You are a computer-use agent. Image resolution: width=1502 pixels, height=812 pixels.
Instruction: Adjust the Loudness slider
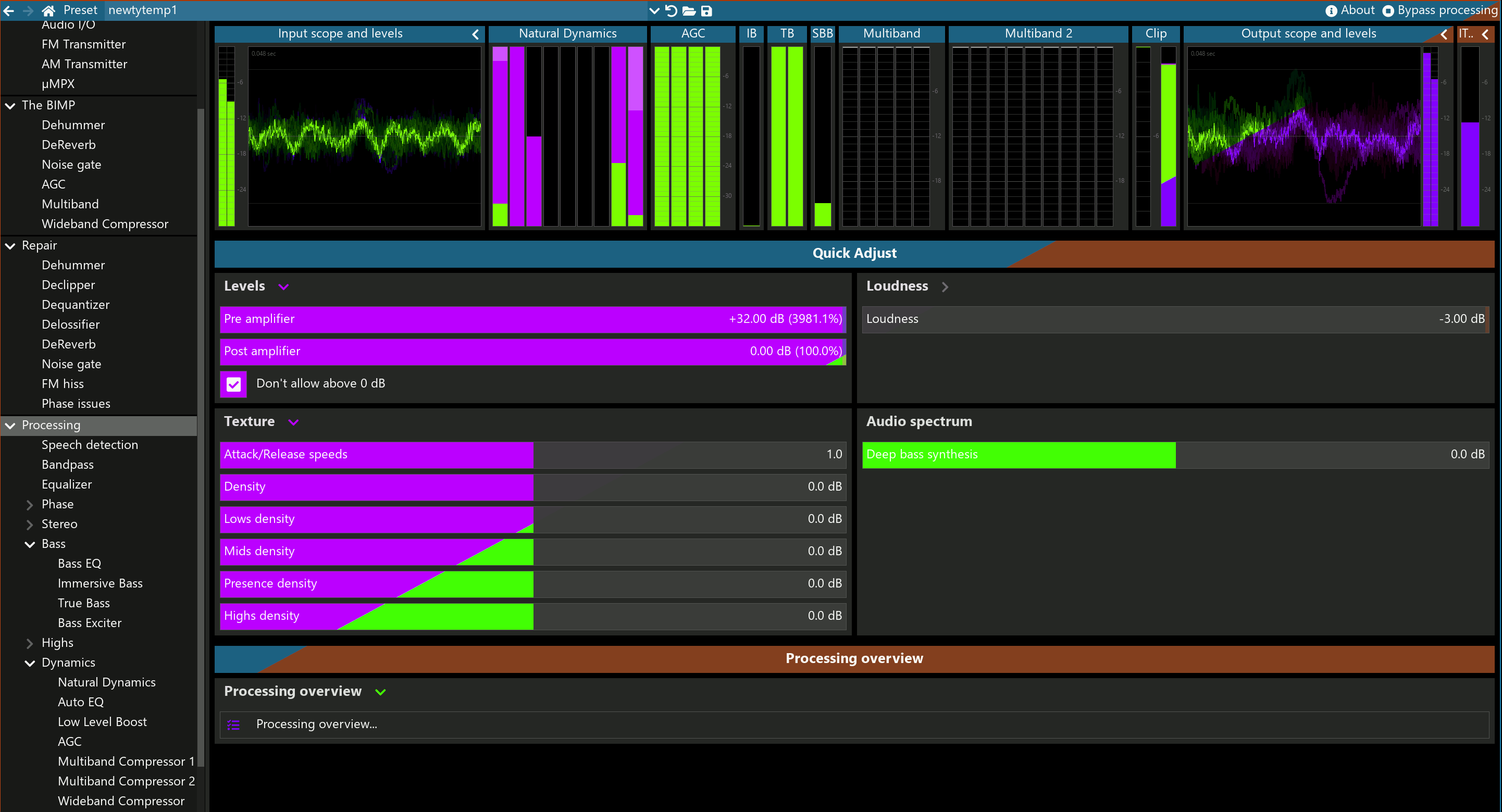[x=1175, y=319]
